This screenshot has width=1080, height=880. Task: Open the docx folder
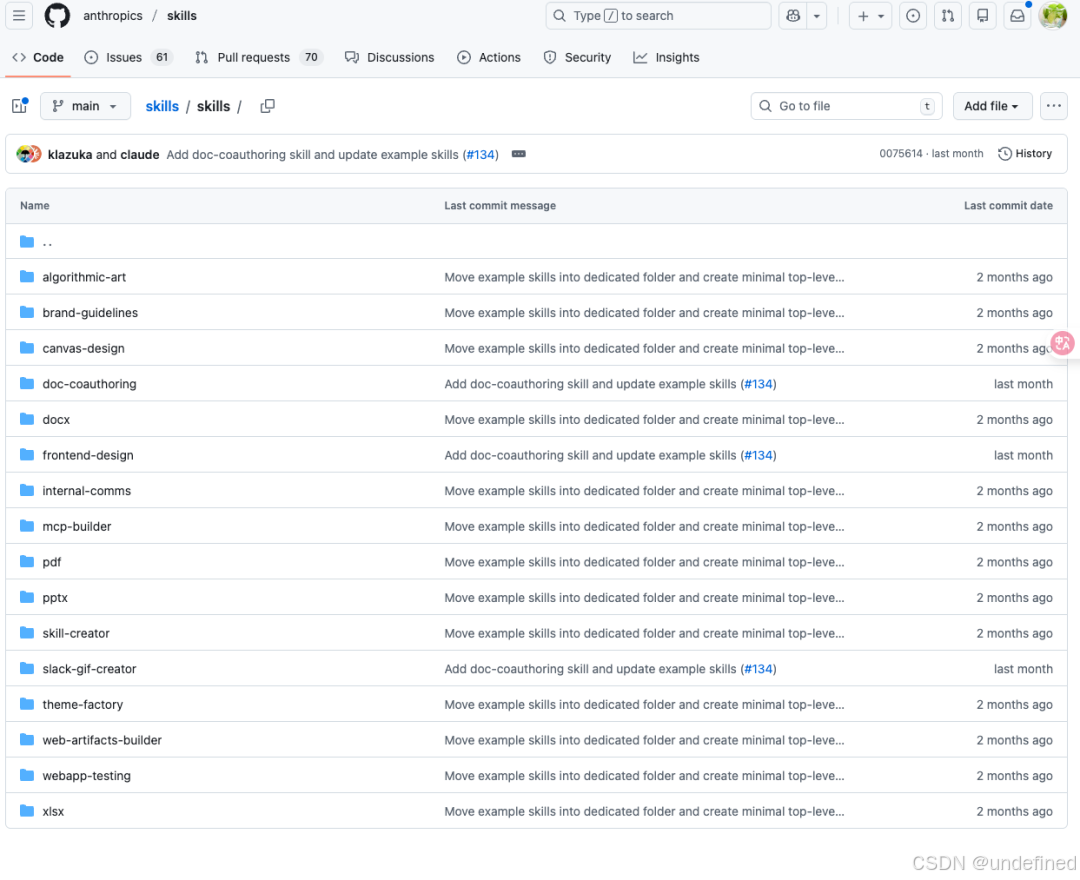point(56,419)
